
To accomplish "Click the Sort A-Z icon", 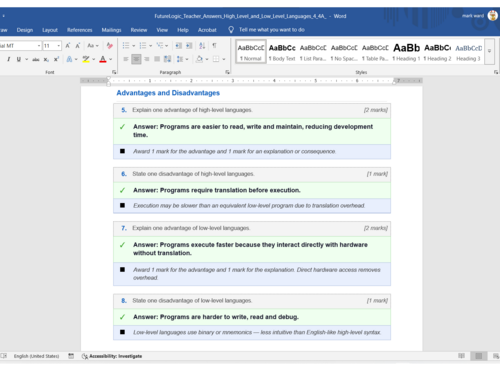I will [202, 46].
